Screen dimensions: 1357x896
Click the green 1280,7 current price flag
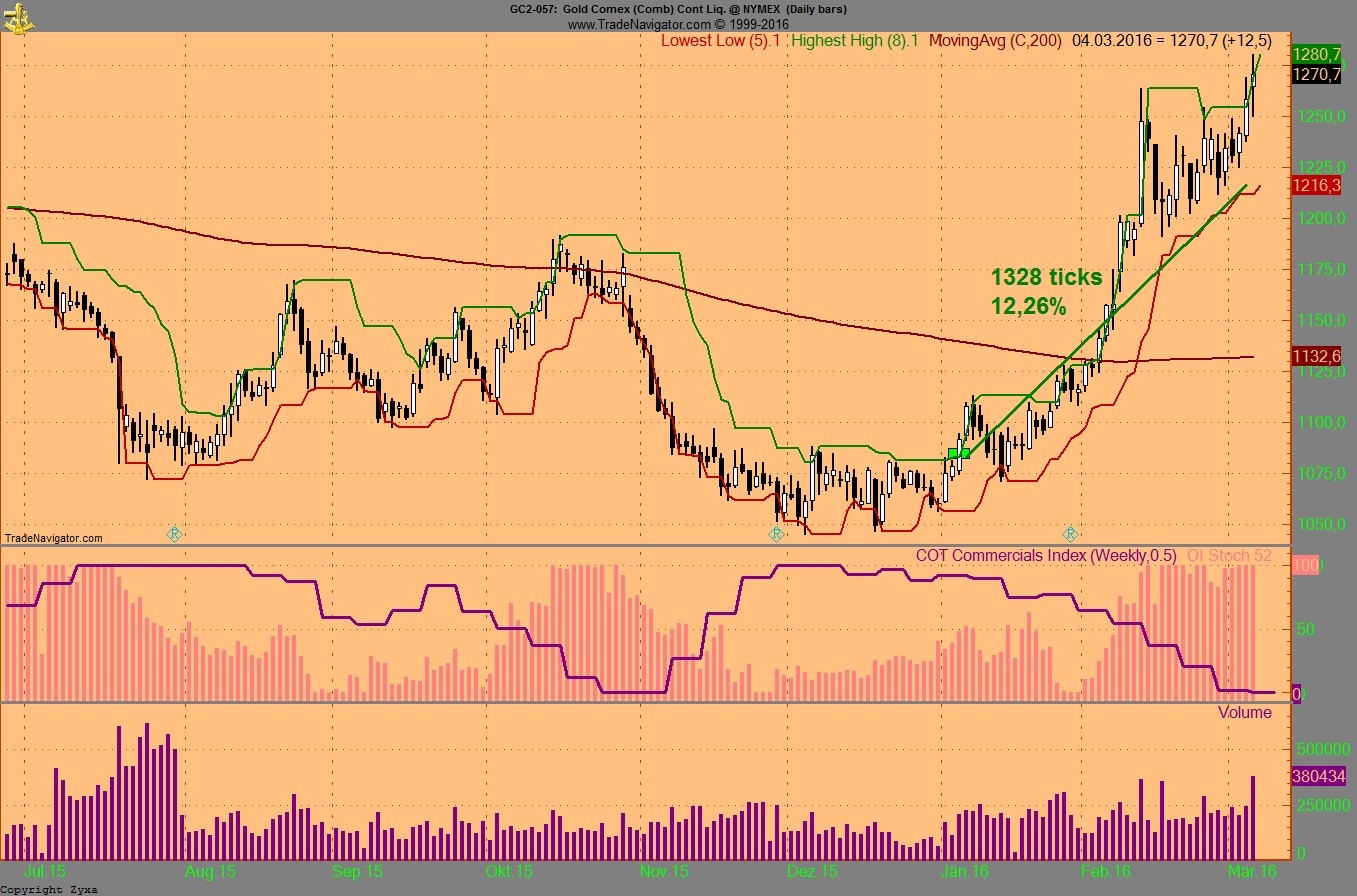[x=1317, y=55]
